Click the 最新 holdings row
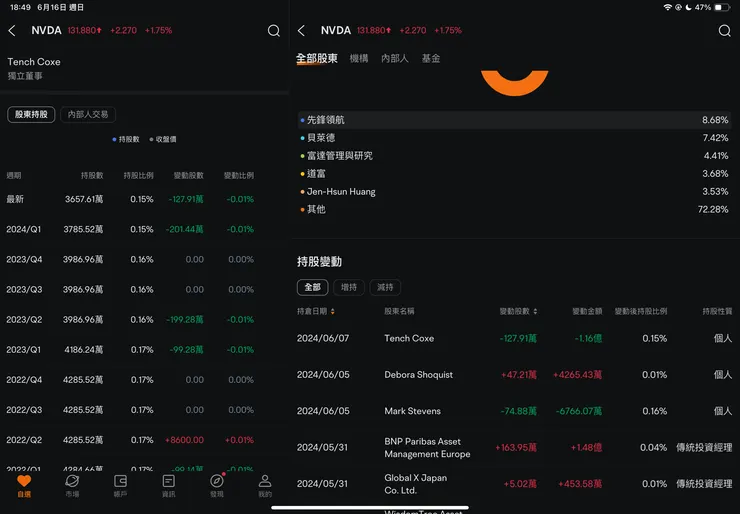 [130, 199]
